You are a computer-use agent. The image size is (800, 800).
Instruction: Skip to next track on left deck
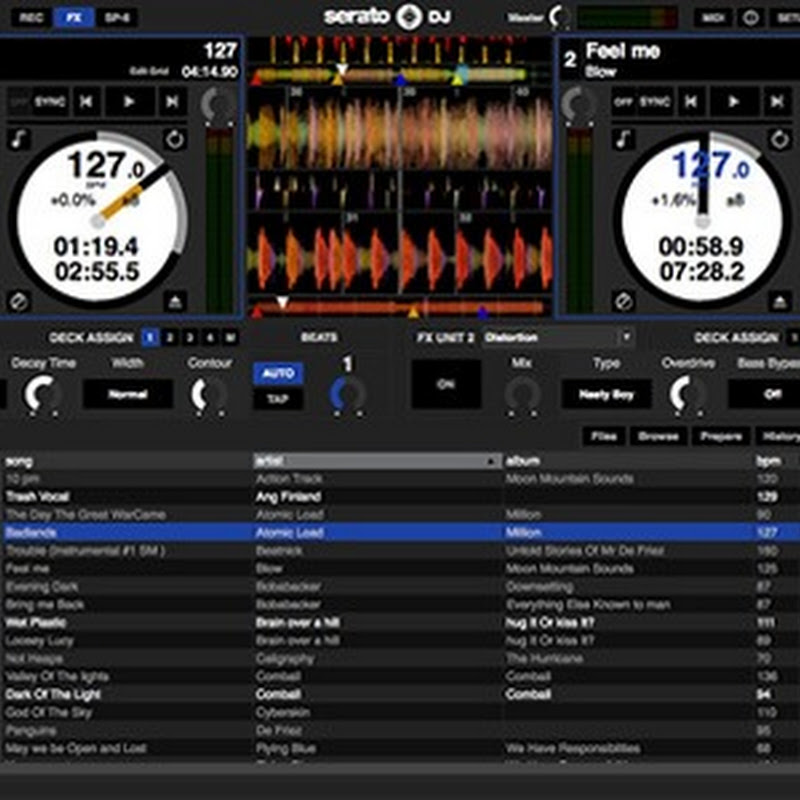tap(172, 101)
